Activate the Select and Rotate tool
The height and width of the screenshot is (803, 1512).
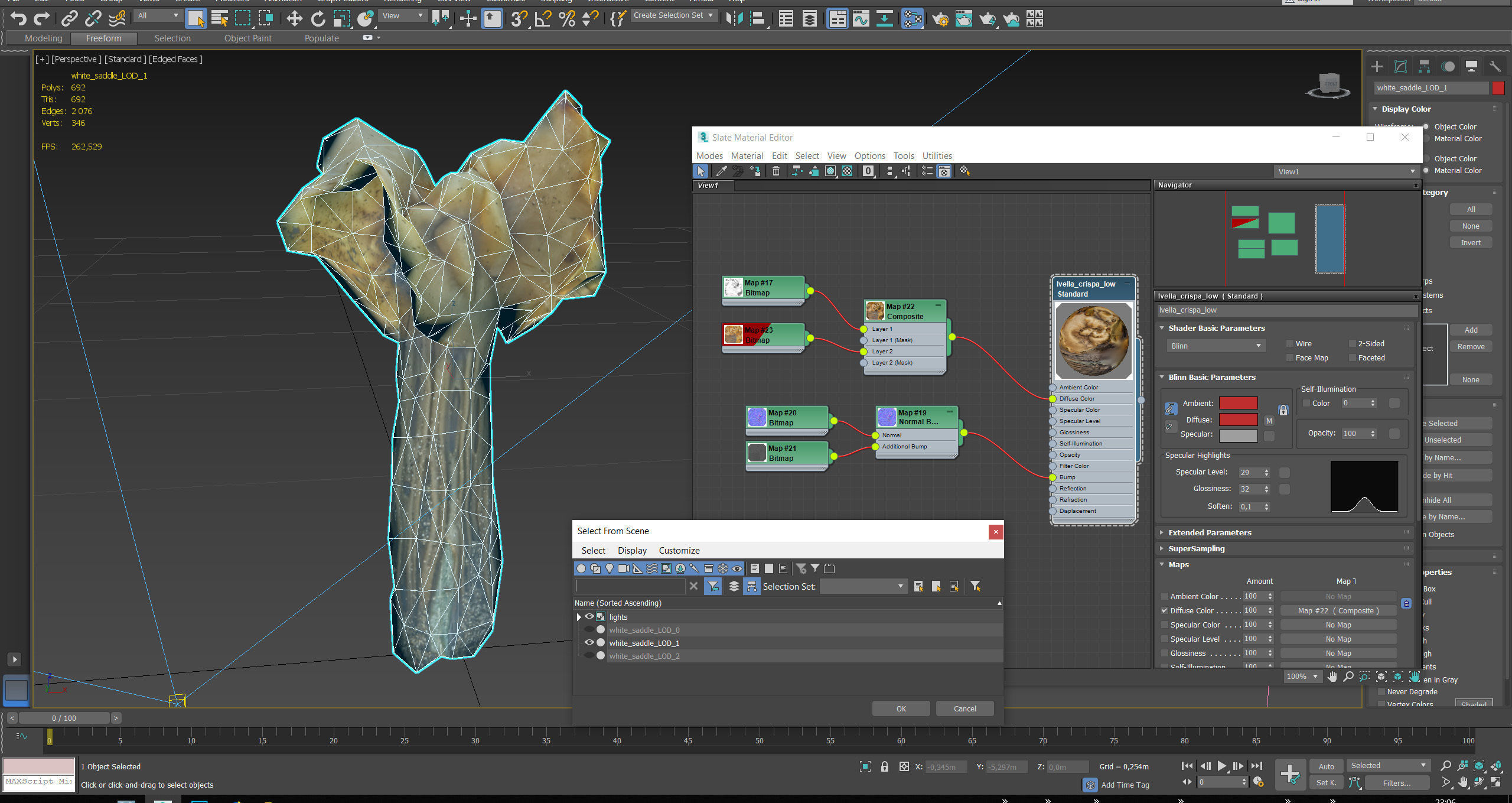tap(318, 19)
